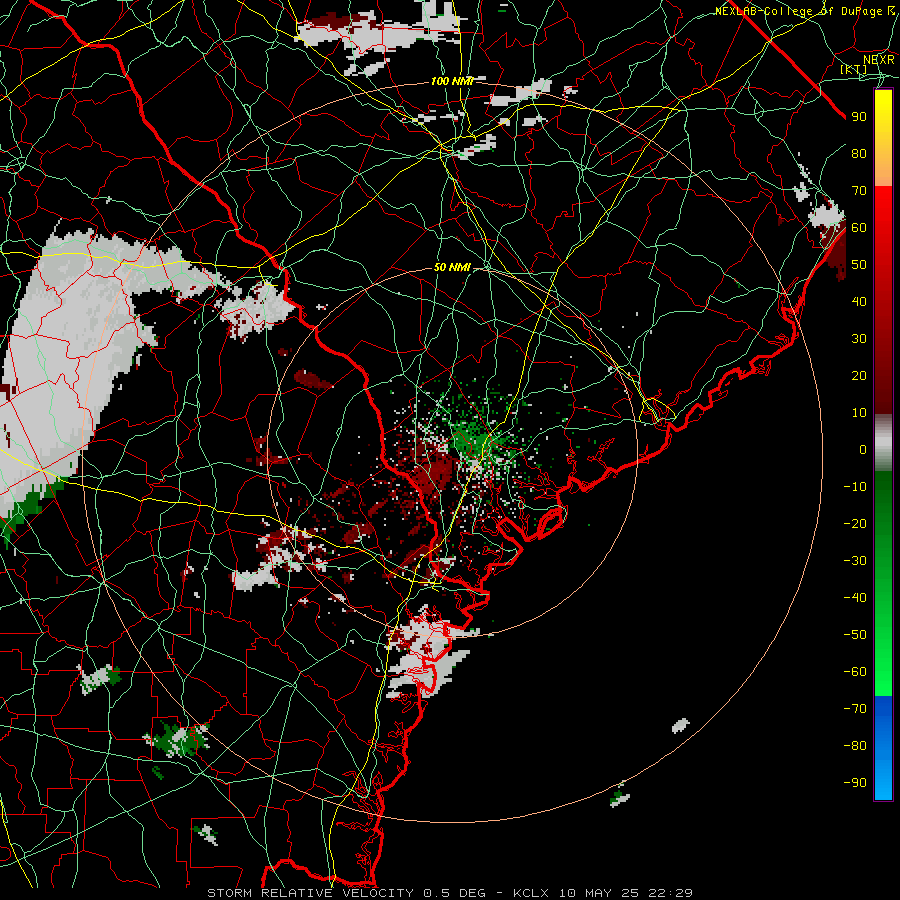This screenshot has height=900, width=900.
Task: Click the small gray echo over the ocean
Action: point(680,726)
